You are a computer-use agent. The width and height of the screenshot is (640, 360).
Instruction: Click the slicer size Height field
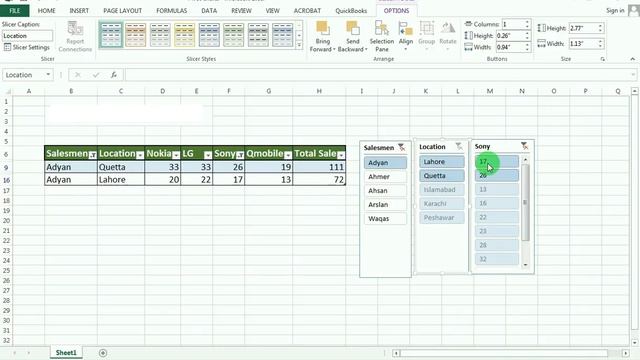pyautogui.click(x=586, y=28)
